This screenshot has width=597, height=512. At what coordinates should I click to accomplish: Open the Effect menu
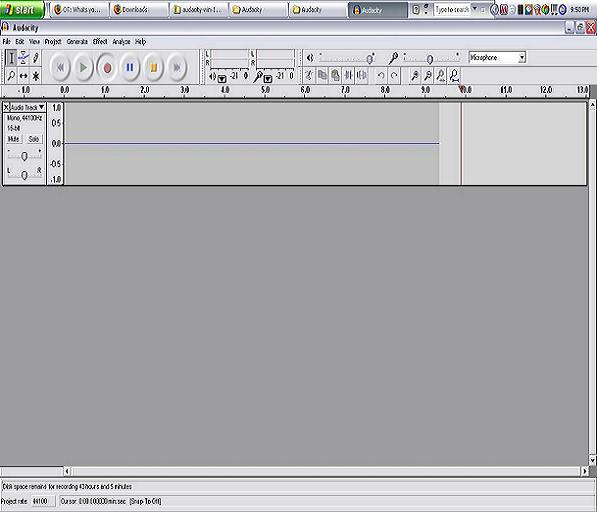point(100,41)
